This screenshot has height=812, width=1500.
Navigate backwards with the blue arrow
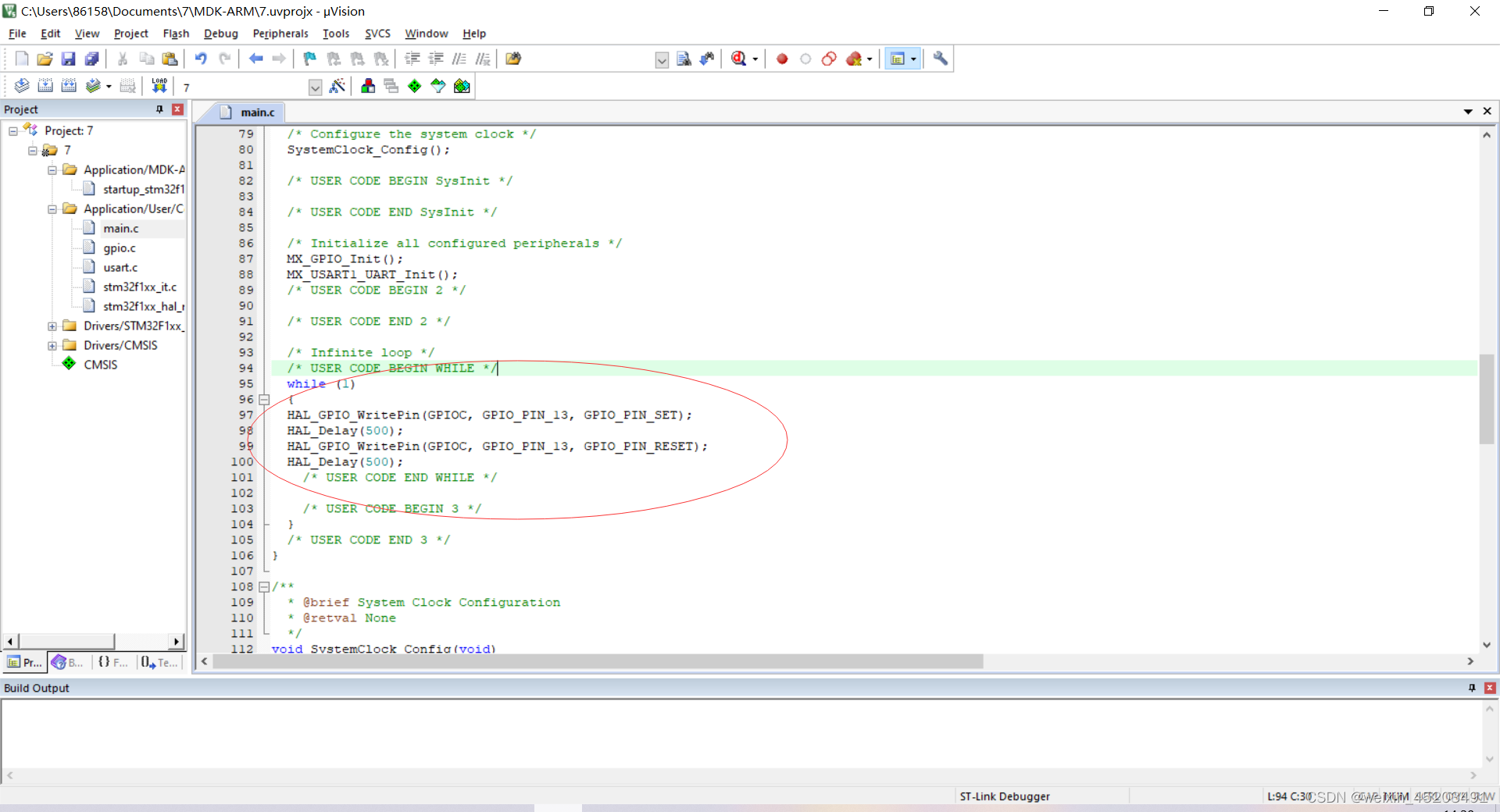(255, 59)
